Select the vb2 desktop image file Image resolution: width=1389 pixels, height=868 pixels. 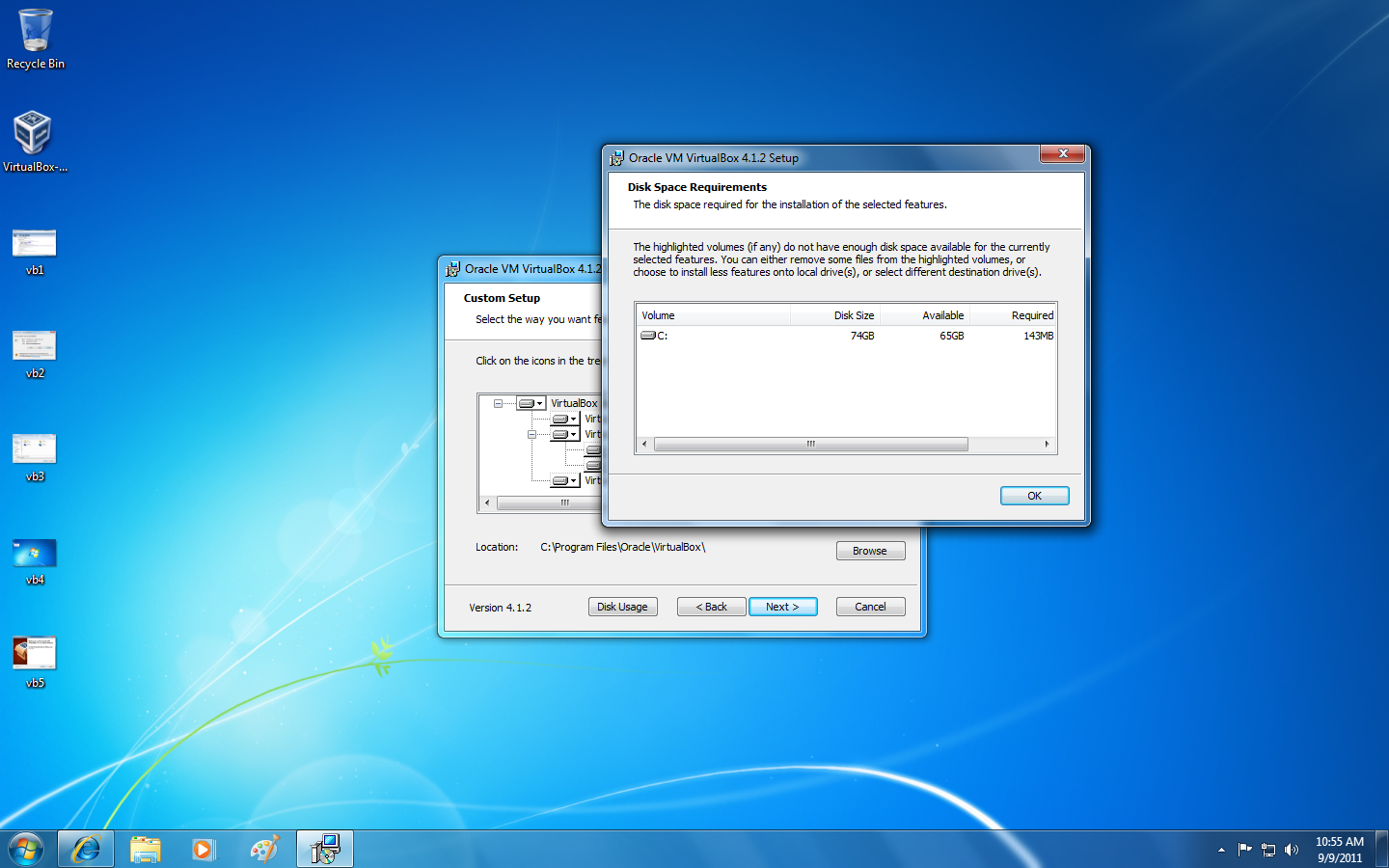click(35, 355)
